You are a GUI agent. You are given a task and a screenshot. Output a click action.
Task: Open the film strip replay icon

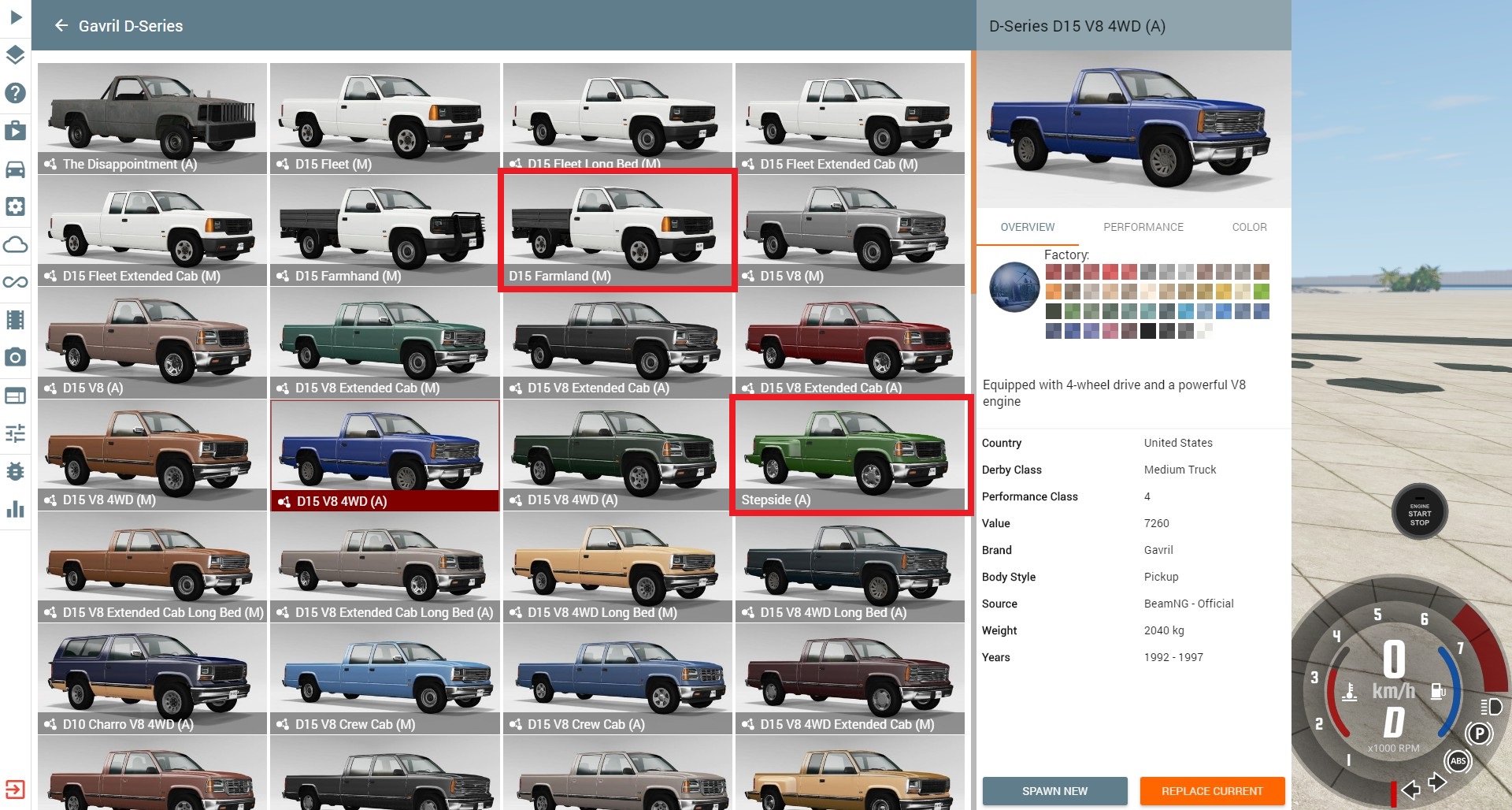pyautogui.click(x=16, y=320)
